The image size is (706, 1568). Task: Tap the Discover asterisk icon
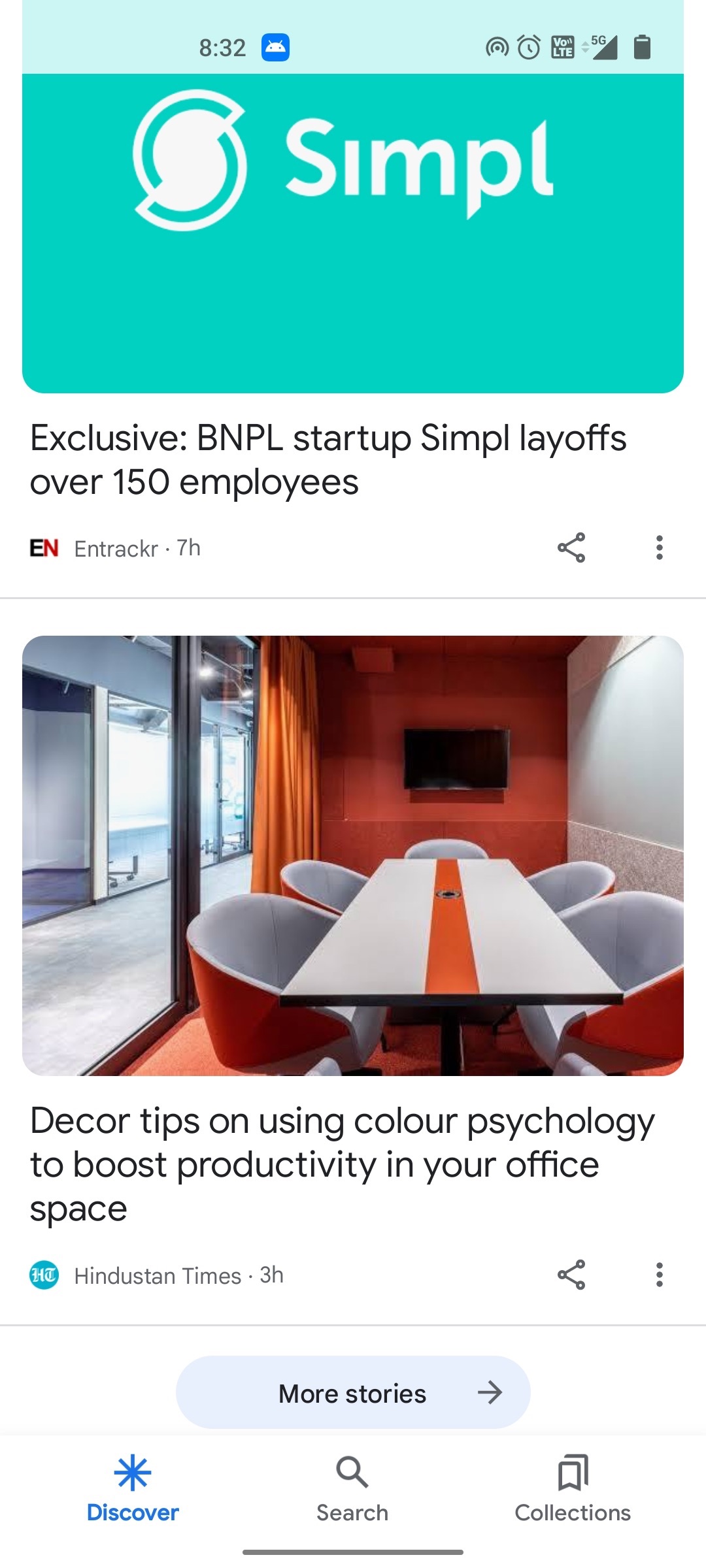pos(132,1473)
